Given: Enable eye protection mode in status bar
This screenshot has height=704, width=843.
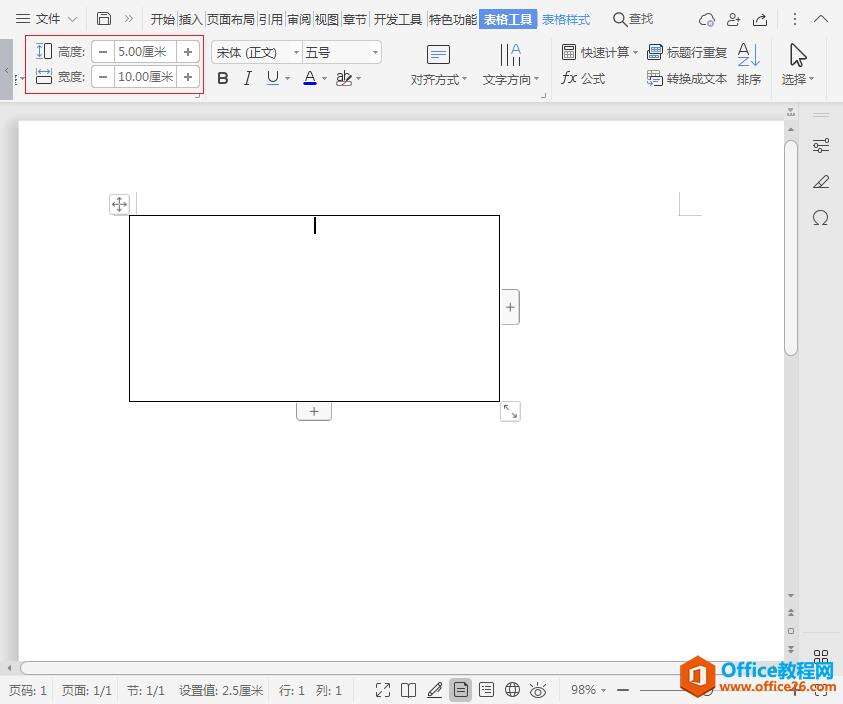Looking at the screenshot, I should point(538,690).
